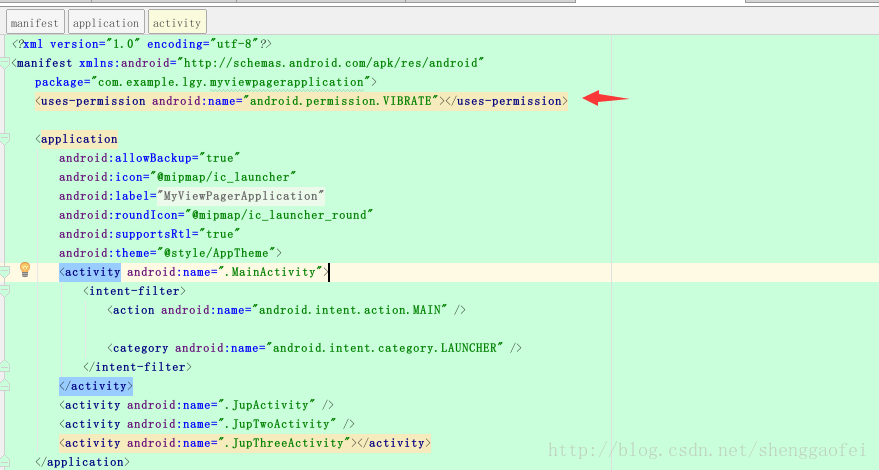Click the activity .MainActivity line
This screenshot has width=879, height=470.
pos(194,272)
